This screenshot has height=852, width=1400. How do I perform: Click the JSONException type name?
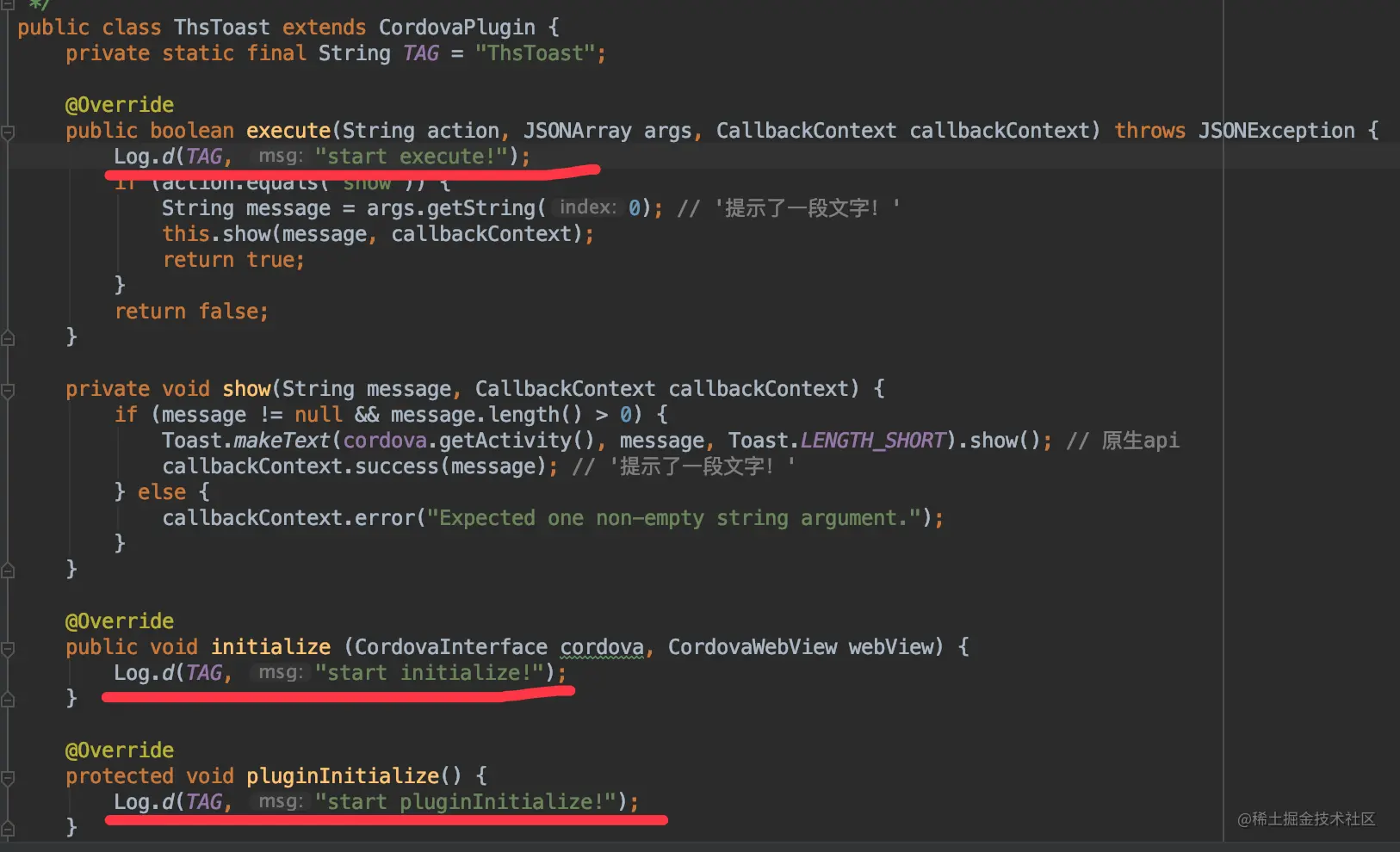[1277, 131]
